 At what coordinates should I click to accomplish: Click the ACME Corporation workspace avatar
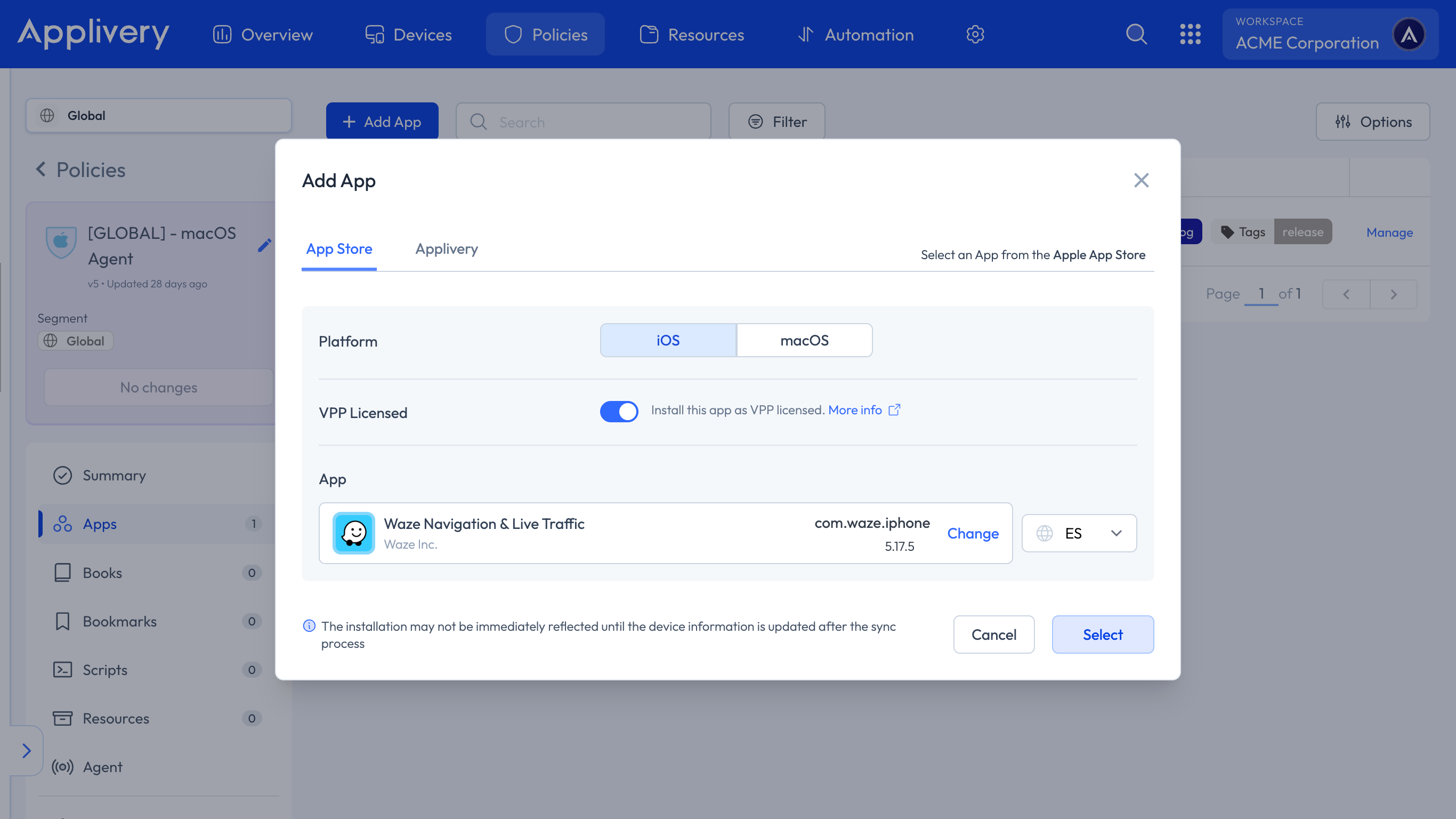point(1409,35)
